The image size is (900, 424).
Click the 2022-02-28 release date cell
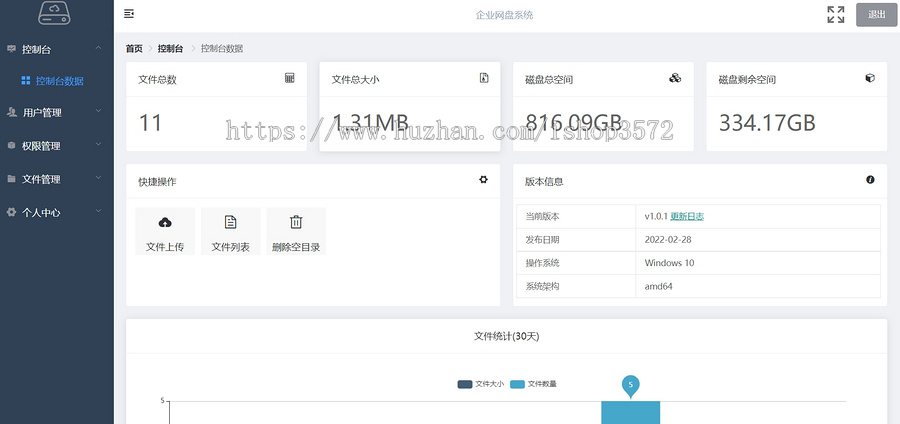tap(758, 240)
